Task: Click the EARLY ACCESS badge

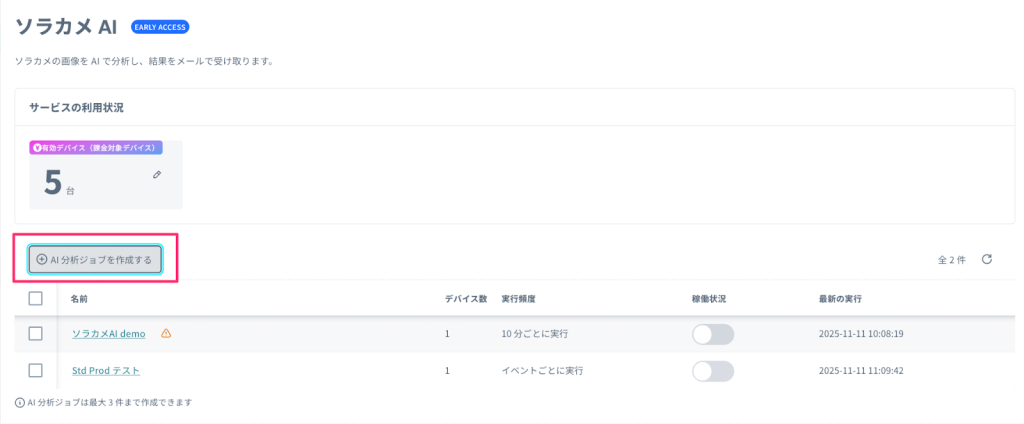Action: click(160, 27)
